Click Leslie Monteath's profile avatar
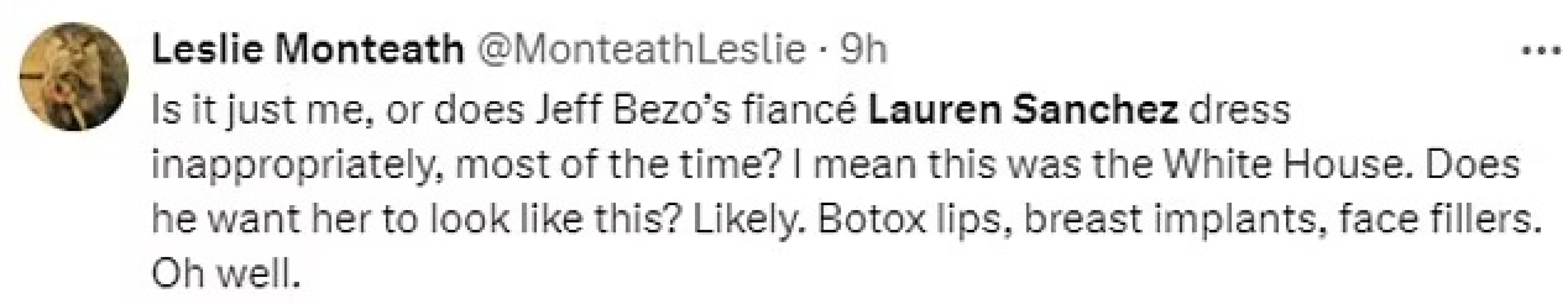 tap(74, 76)
